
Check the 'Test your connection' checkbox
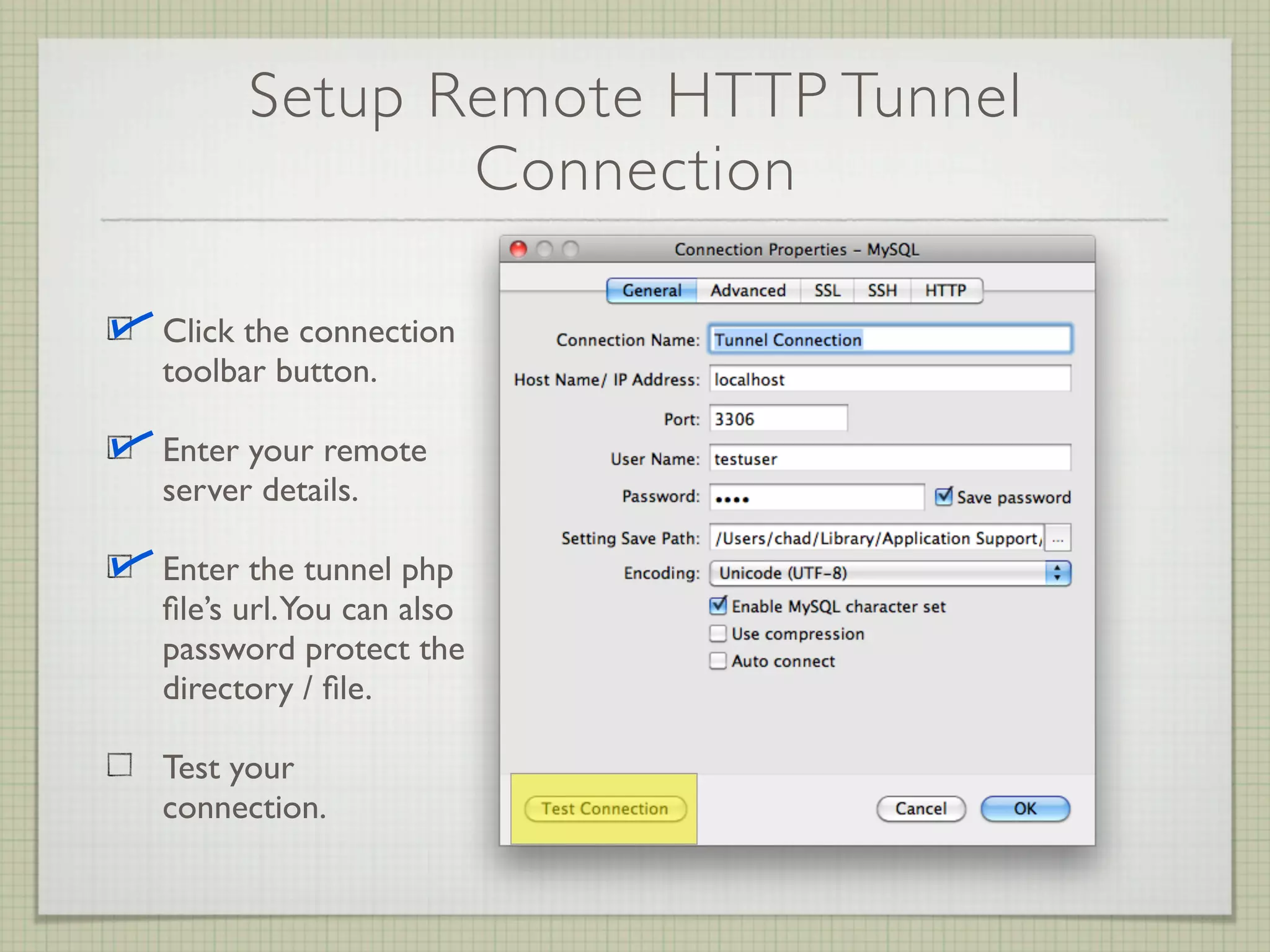pos(120,764)
